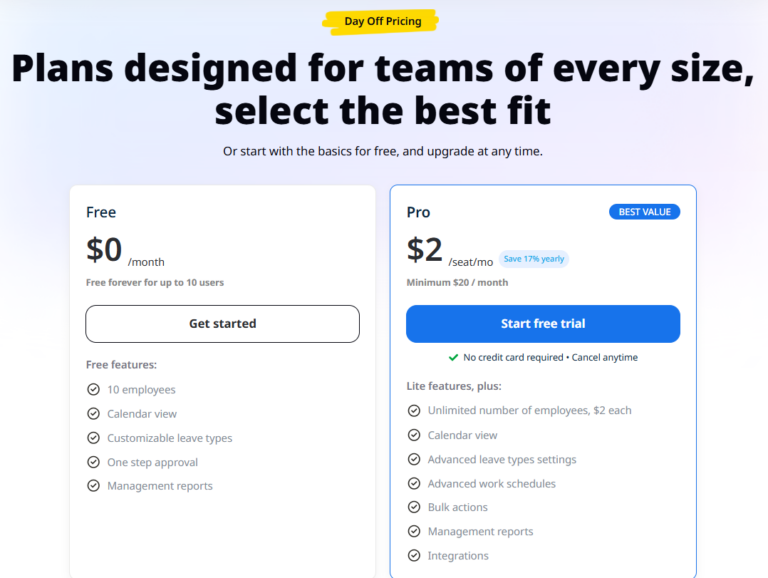Click checkmark icon next to Customizable leave types
Screen dimensions: 768x578
94,438
